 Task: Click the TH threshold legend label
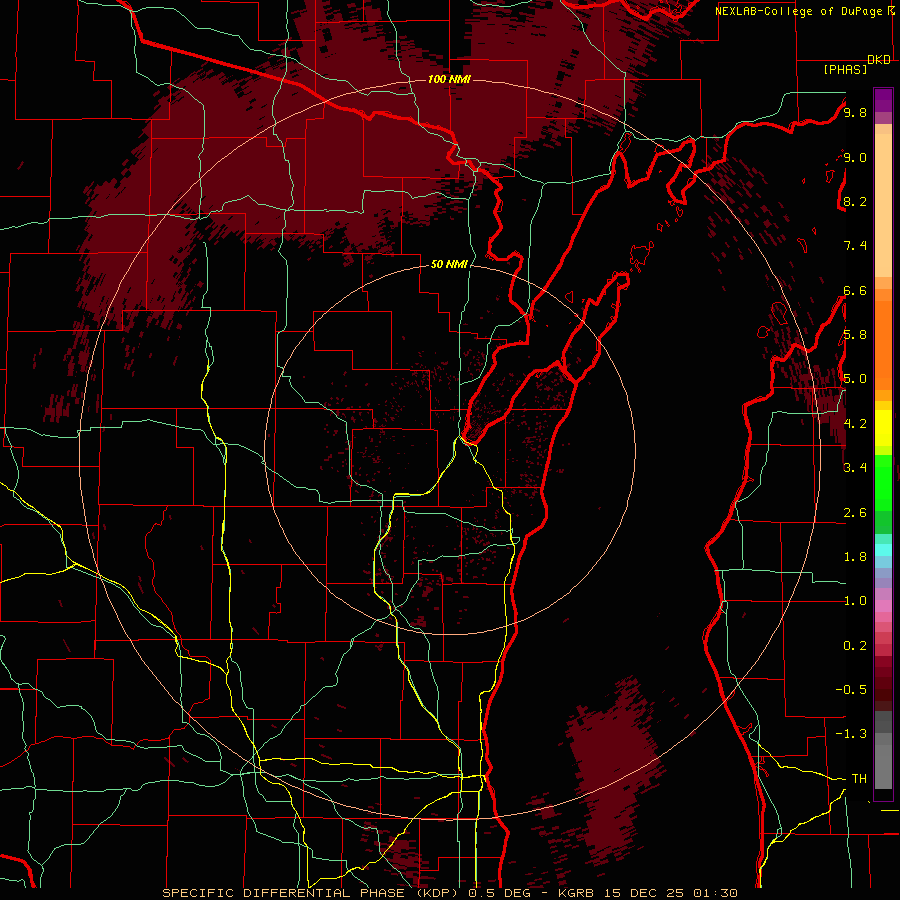click(x=859, y=779)
